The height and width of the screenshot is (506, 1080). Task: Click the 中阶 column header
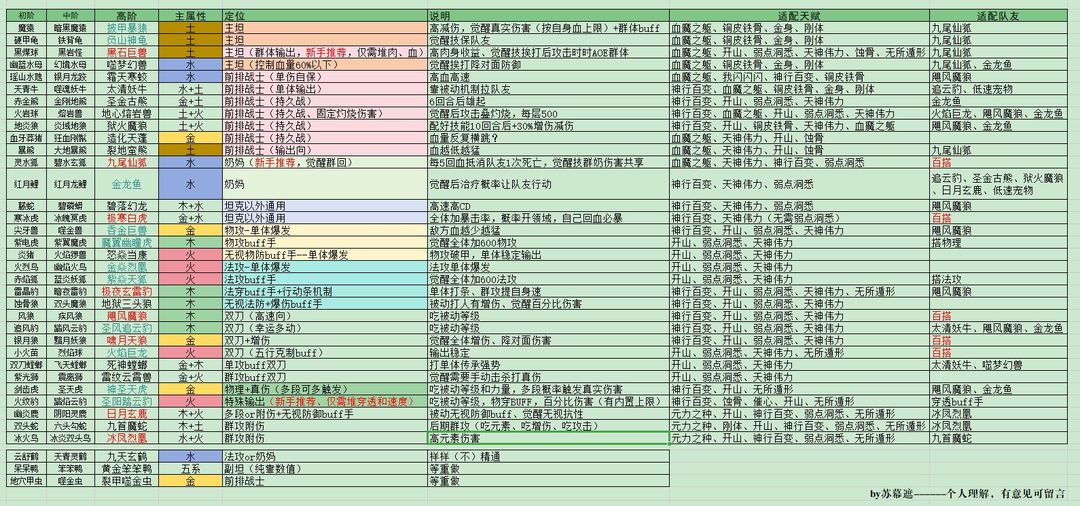pos(70,15)
